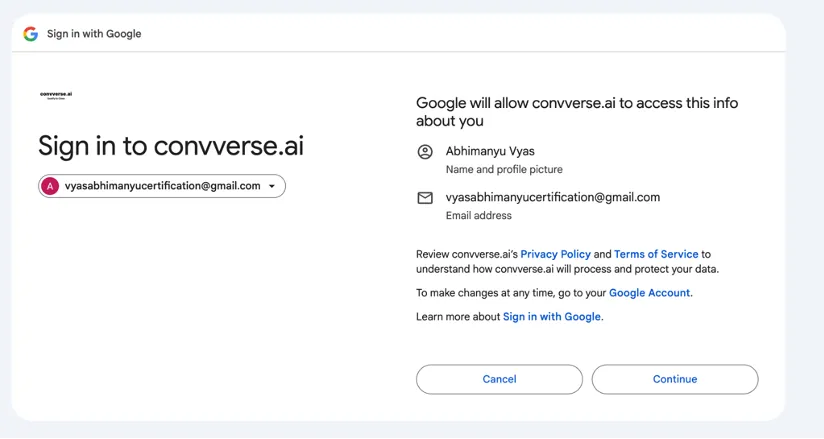Click the Cancel button

point(499,379)
